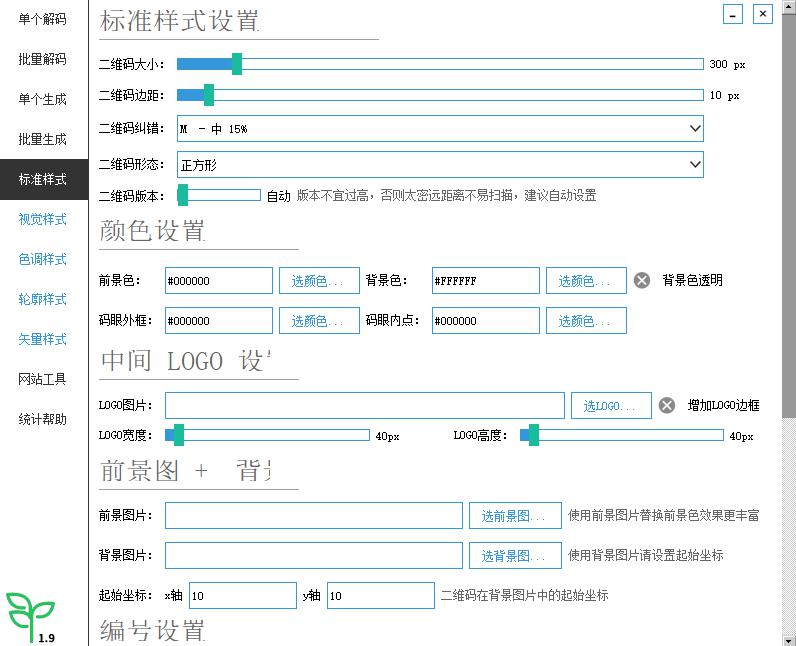Click the 选前景图 button
796x646 pixels.
tap(515, 516)
